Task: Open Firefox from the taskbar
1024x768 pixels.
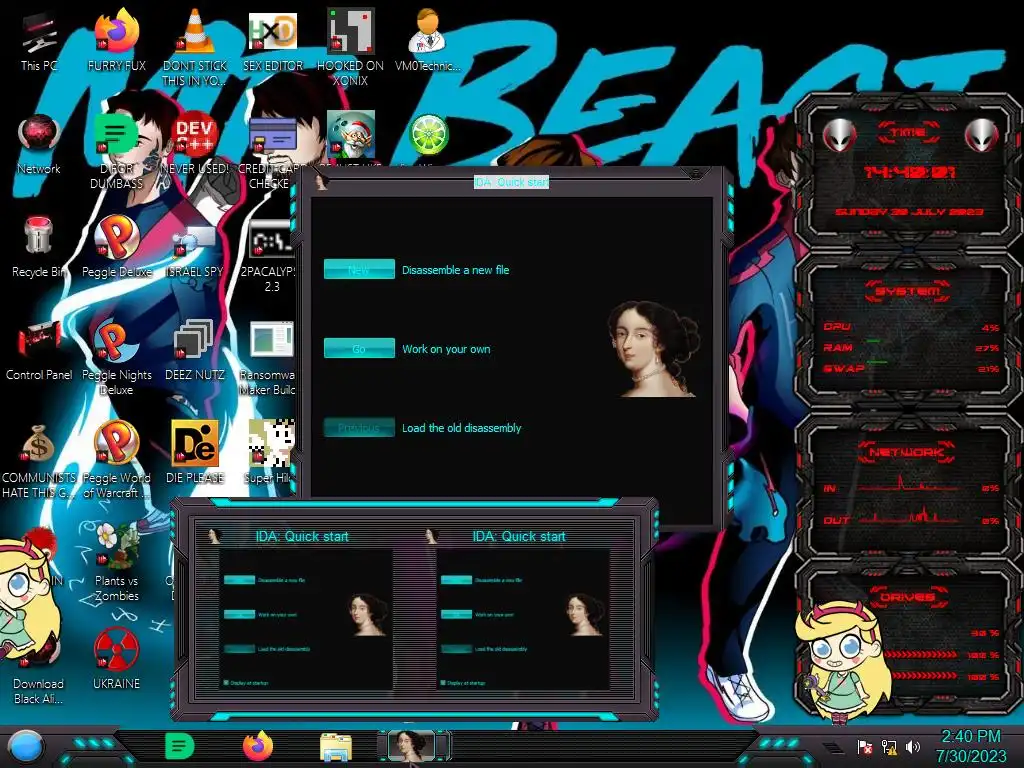Action: pyautogui.click(x=257, y=746)
